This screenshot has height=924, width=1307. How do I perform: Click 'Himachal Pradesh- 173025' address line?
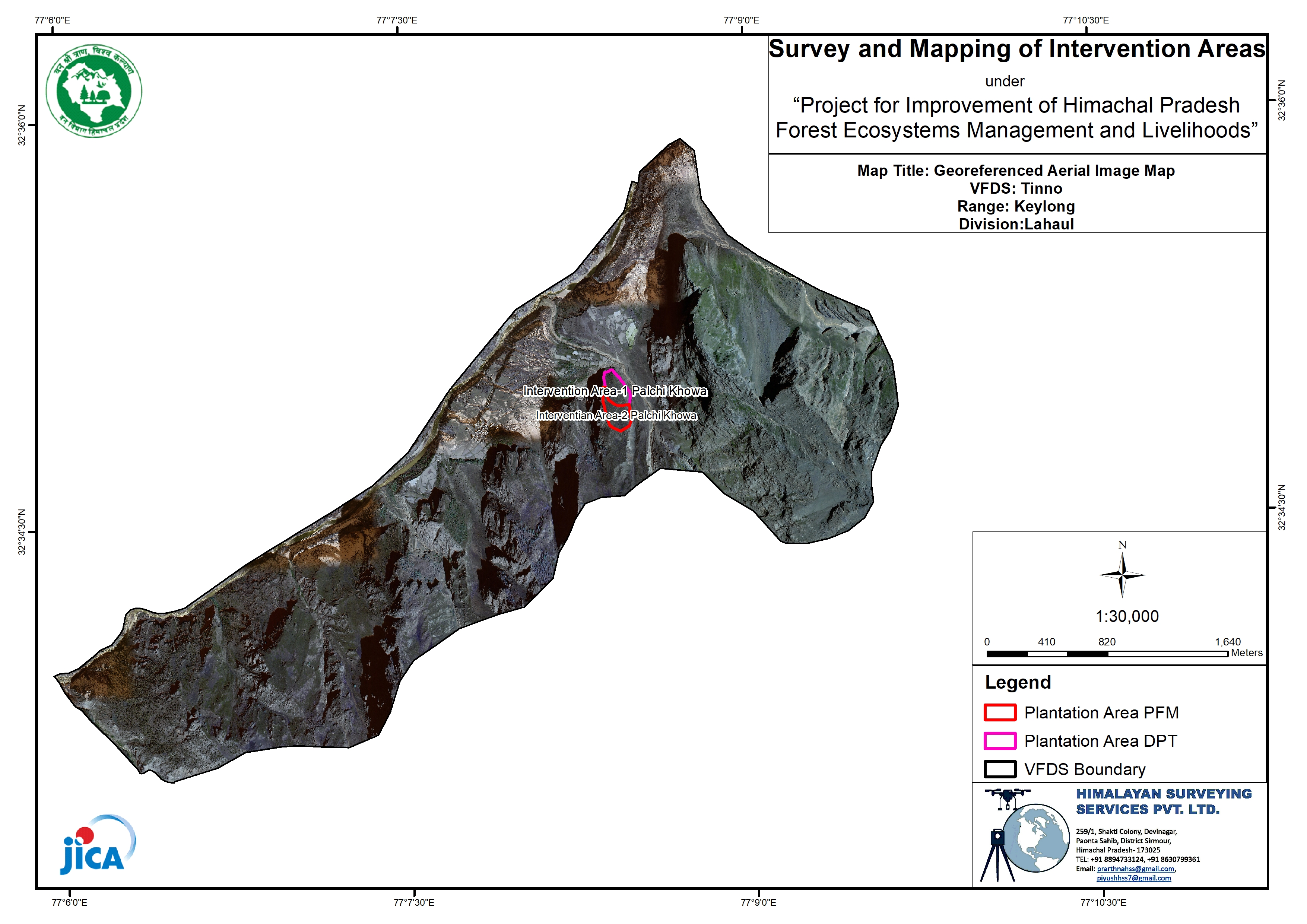[1117, 850]
